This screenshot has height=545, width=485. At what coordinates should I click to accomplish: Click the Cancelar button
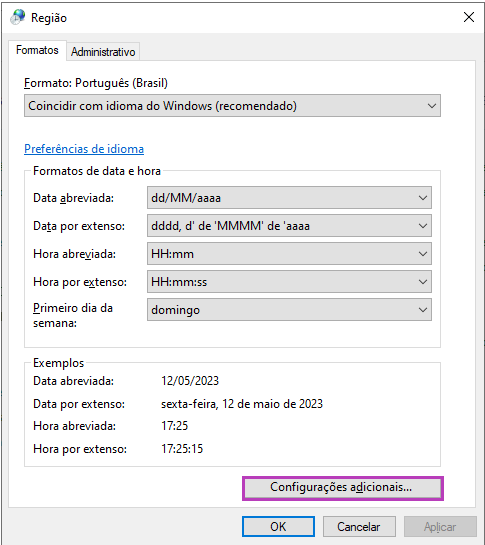click(x=359, y=526)
